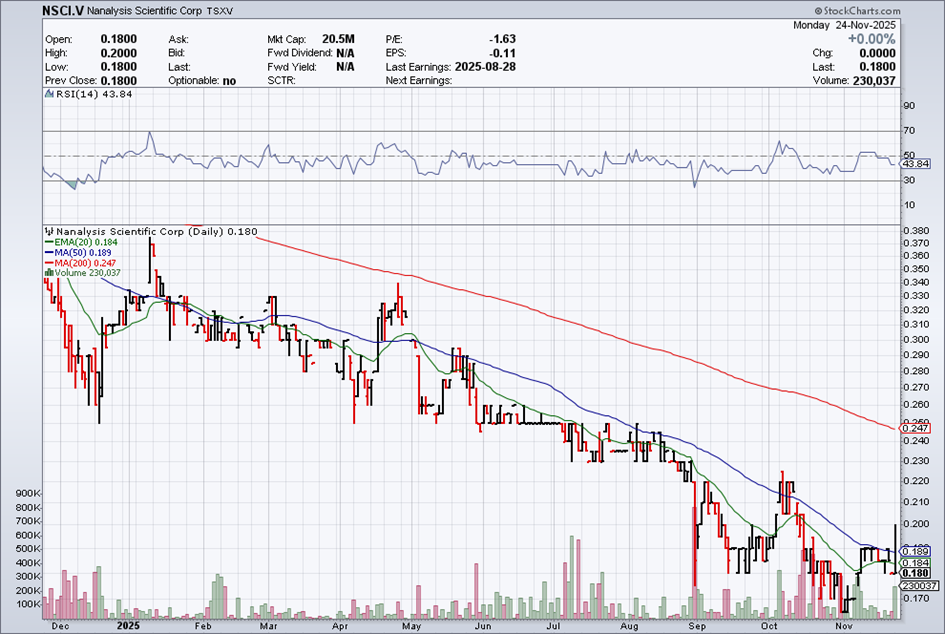Click the Optionable value no

(229, 81)
